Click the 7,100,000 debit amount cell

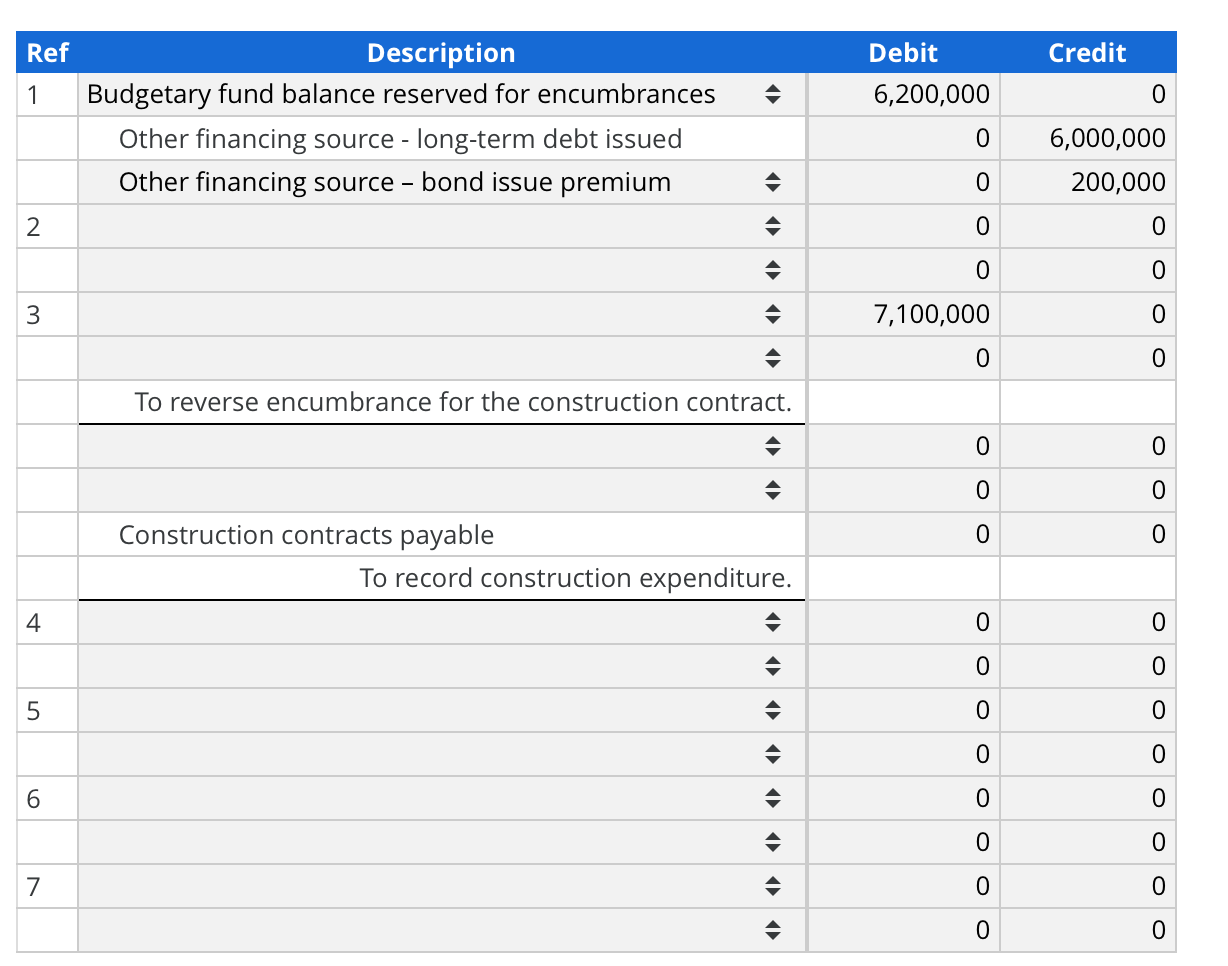903,314
